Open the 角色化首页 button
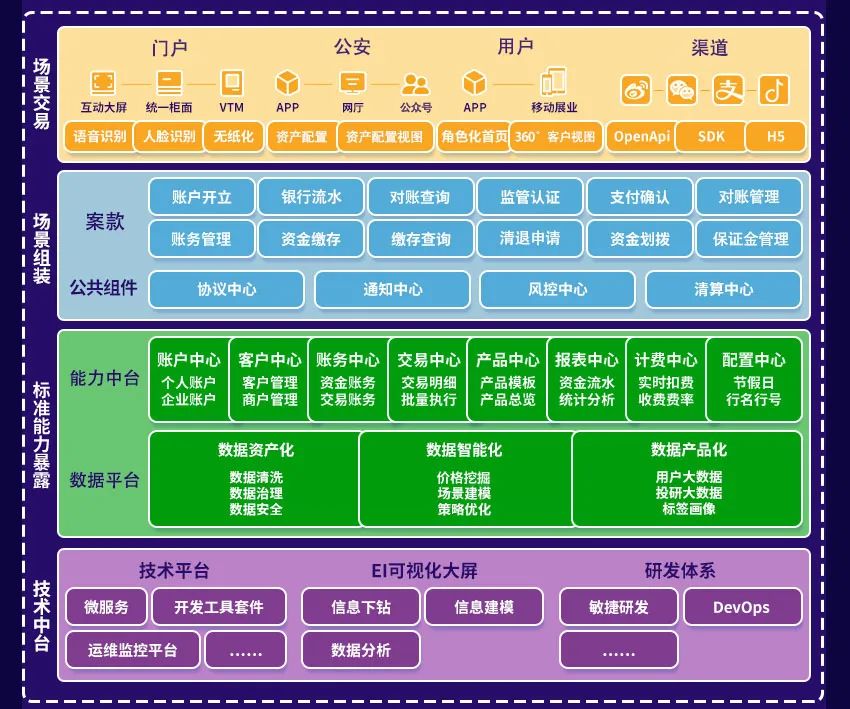Image resolution: width=850 pixels, height=709 pixels. [474, 137]
